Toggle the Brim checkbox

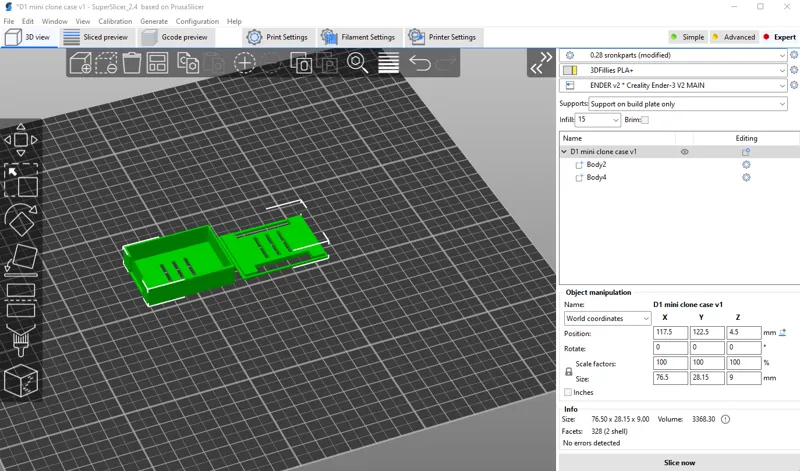pyautogui.click(x=645, y=120)
